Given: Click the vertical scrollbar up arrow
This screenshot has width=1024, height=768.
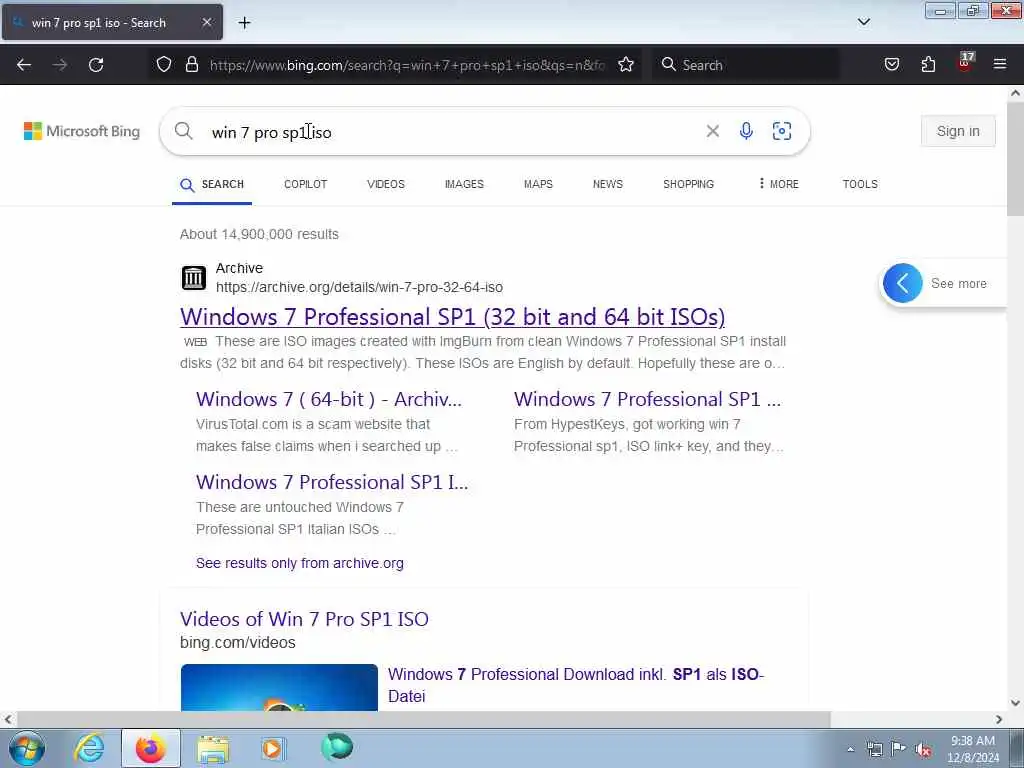Looking at the screenshot, I should click(x=1016, y=93).
